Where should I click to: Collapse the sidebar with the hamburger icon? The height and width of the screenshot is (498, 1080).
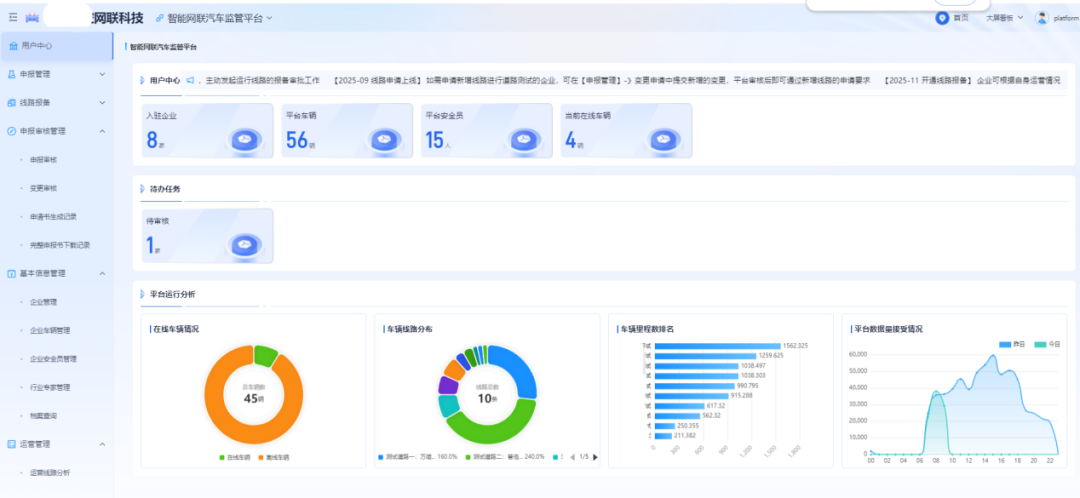12,17
